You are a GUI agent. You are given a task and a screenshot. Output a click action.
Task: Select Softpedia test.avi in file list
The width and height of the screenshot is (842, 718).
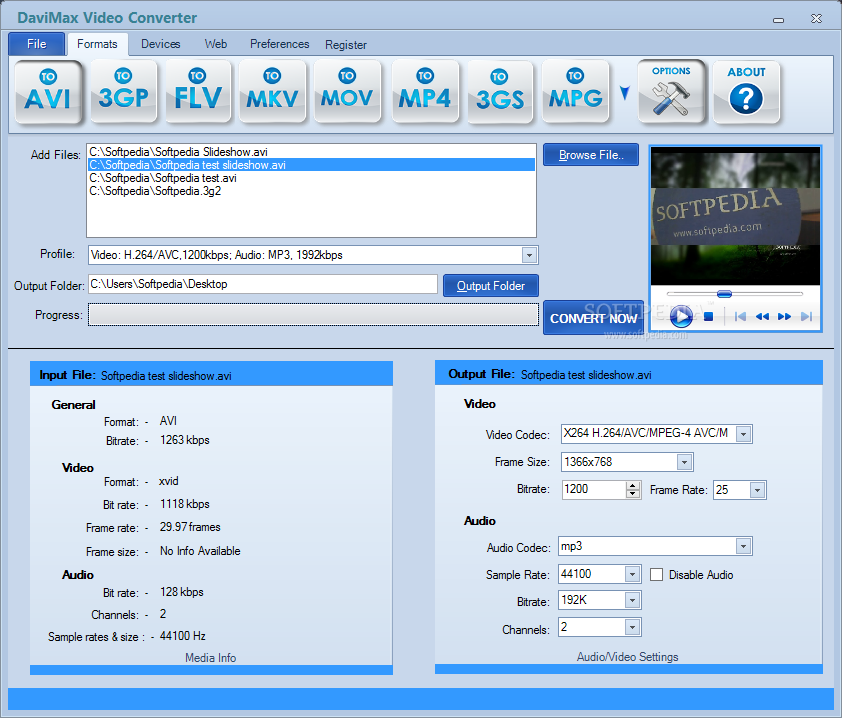point(311,178)
